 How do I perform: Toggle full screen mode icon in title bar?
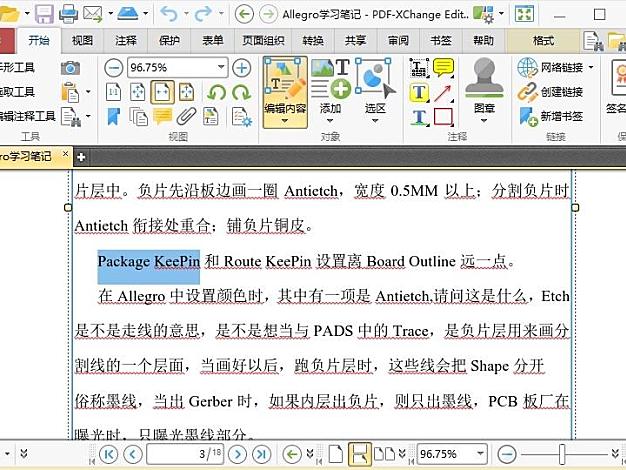coord(524,14)
